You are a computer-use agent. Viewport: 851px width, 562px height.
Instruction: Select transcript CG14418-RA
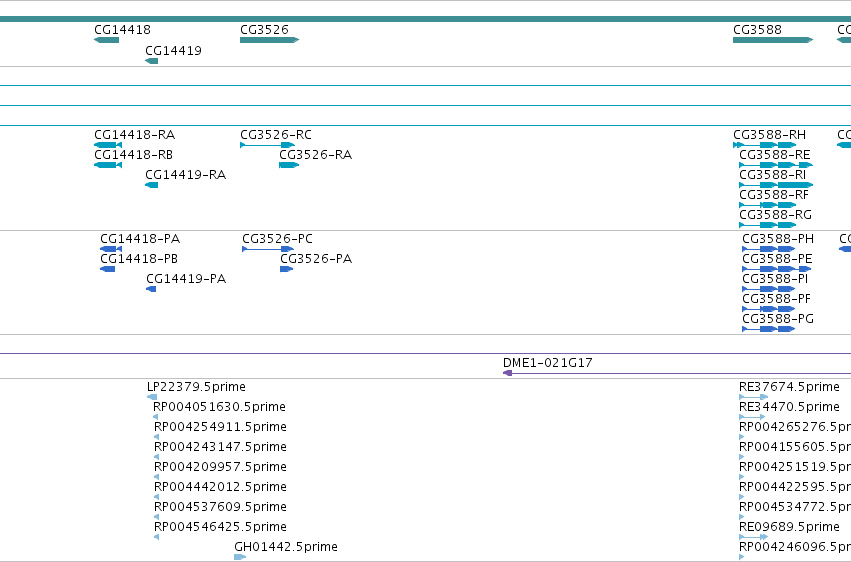108,145
